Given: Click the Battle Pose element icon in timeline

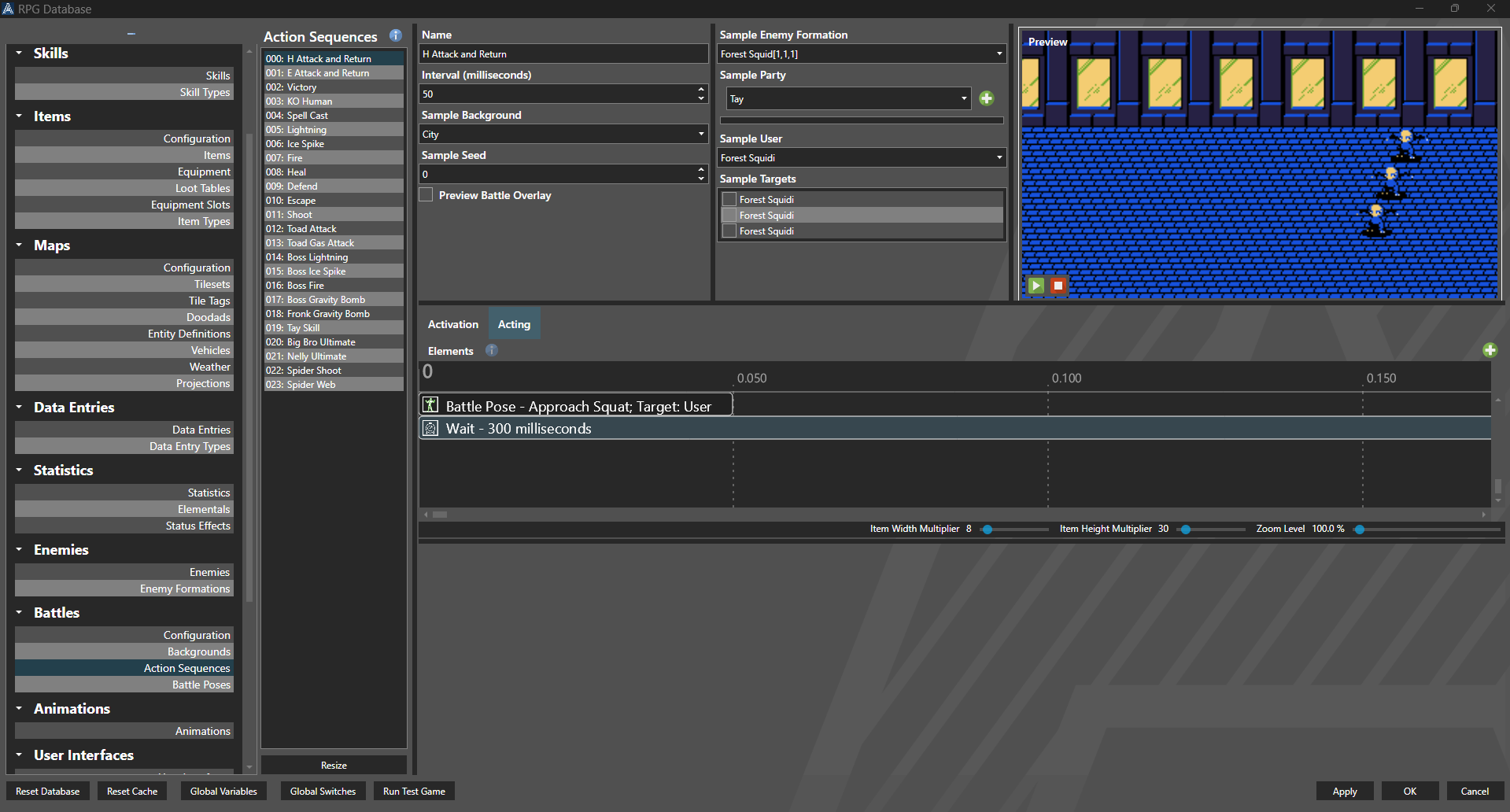Looking at the screenshot, I should [x=430, y=406].
